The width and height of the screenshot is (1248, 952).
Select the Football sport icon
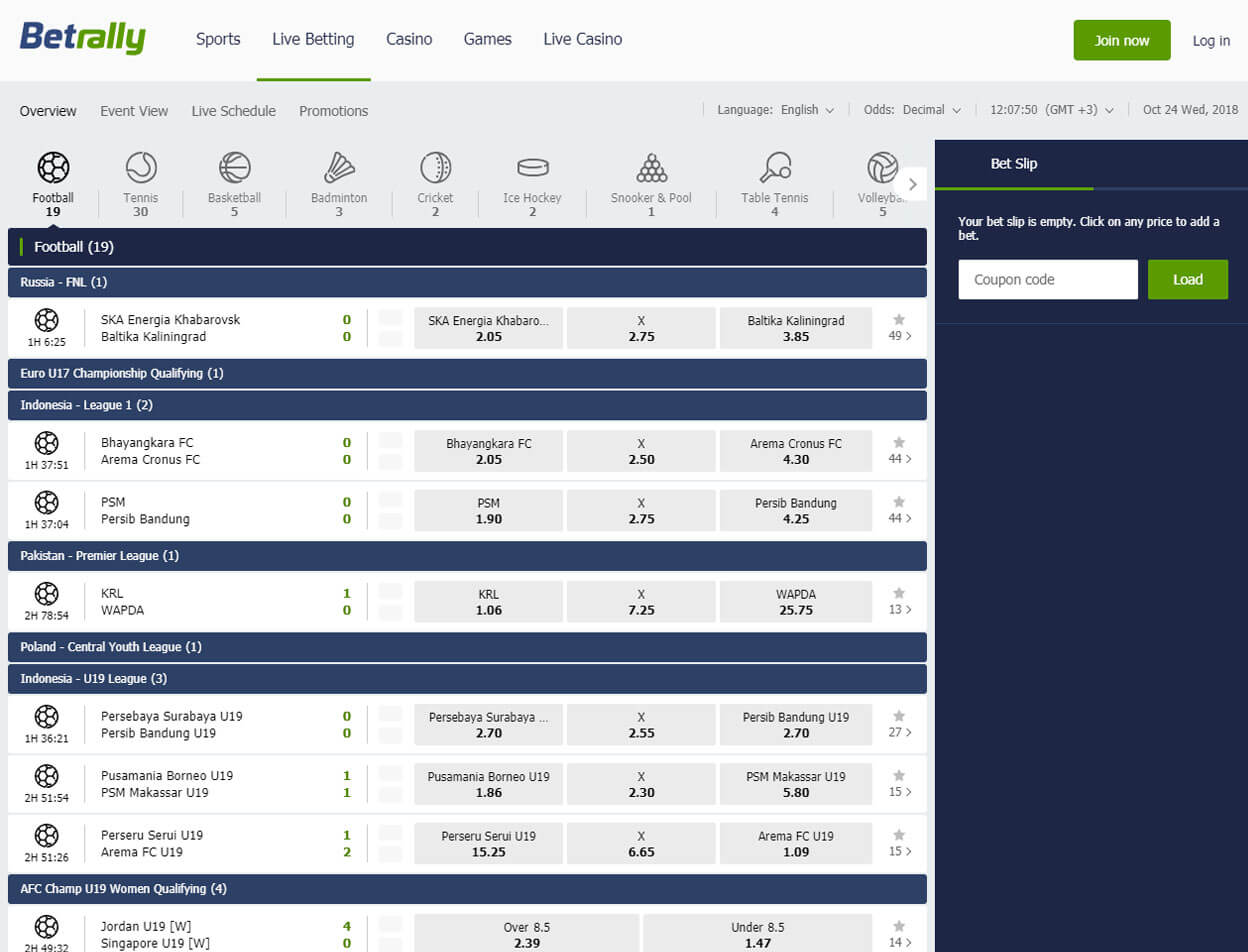[x=53, y=167]
